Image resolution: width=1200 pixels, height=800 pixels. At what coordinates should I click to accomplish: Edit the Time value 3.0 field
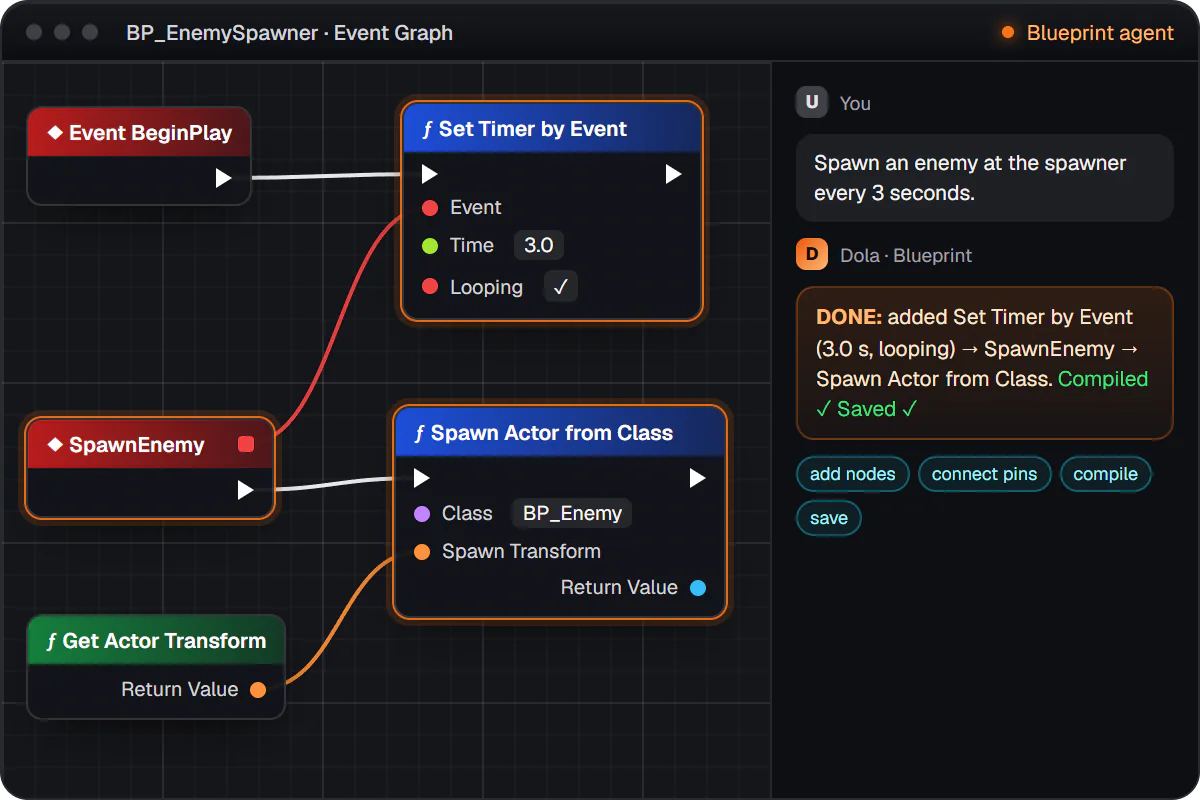(x=539, y=246)
